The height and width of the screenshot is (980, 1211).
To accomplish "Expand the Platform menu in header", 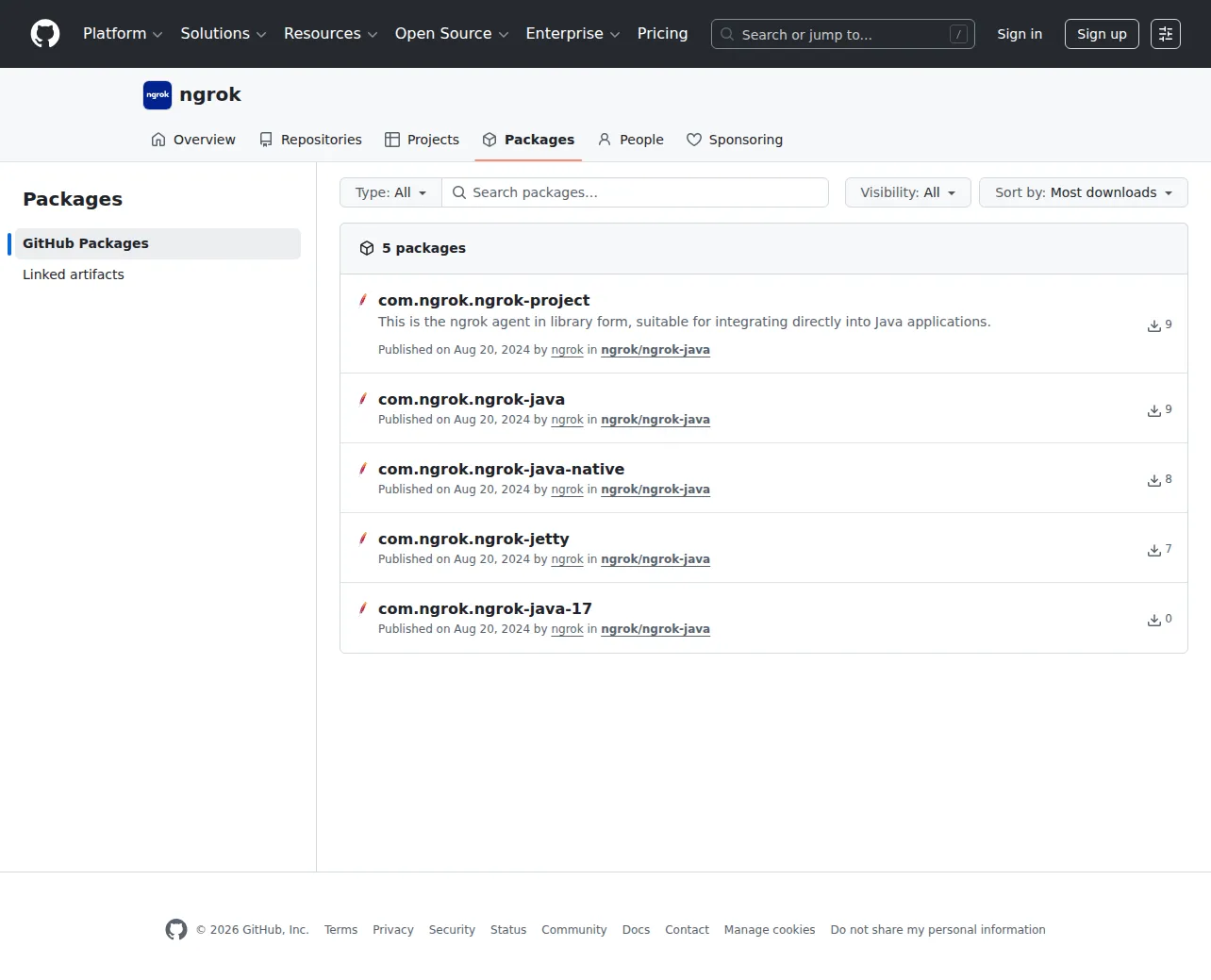I will point(123,34).
